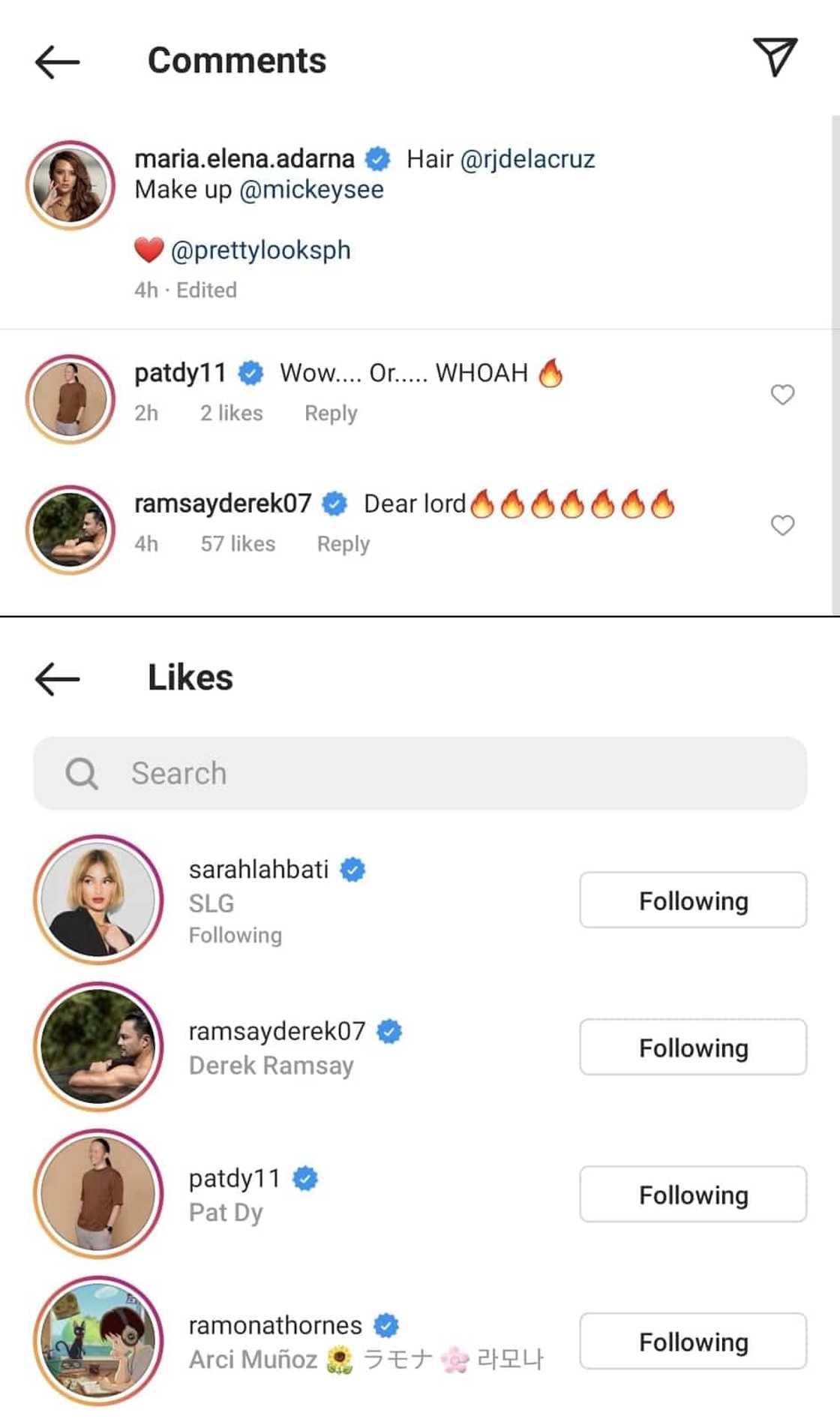Open patdy11's avatar in the comments

point(70,398)
